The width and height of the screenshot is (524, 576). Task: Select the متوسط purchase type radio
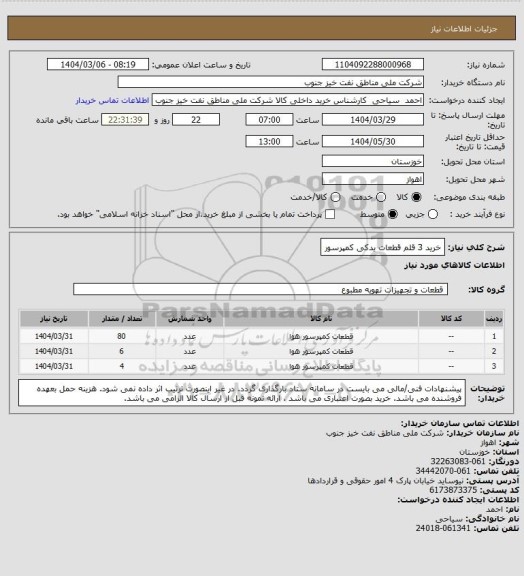tap(393, 214)
